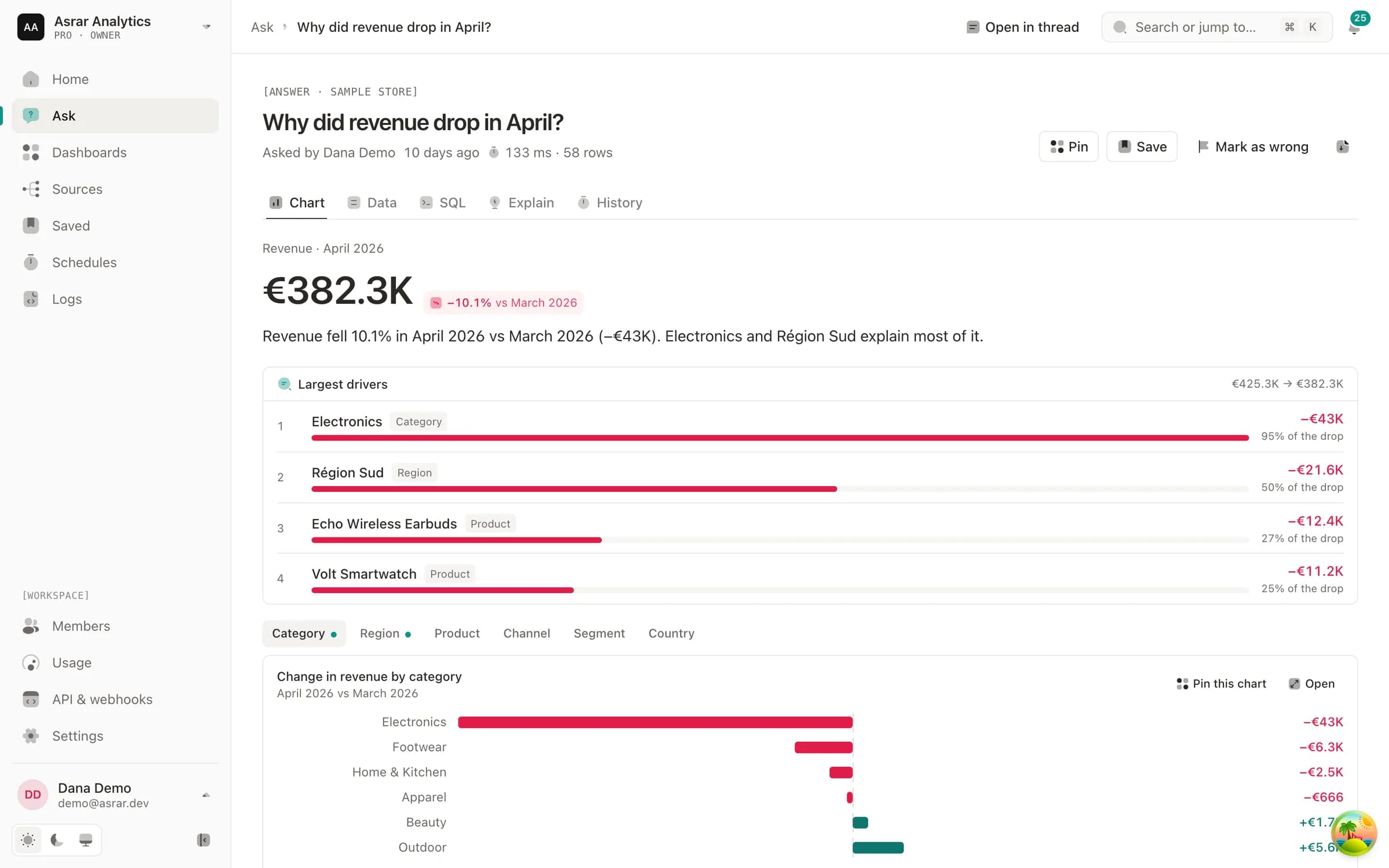Save this answer
Image resolution: width=1389 pixels, height=868 pixels.
[1142, 147]
